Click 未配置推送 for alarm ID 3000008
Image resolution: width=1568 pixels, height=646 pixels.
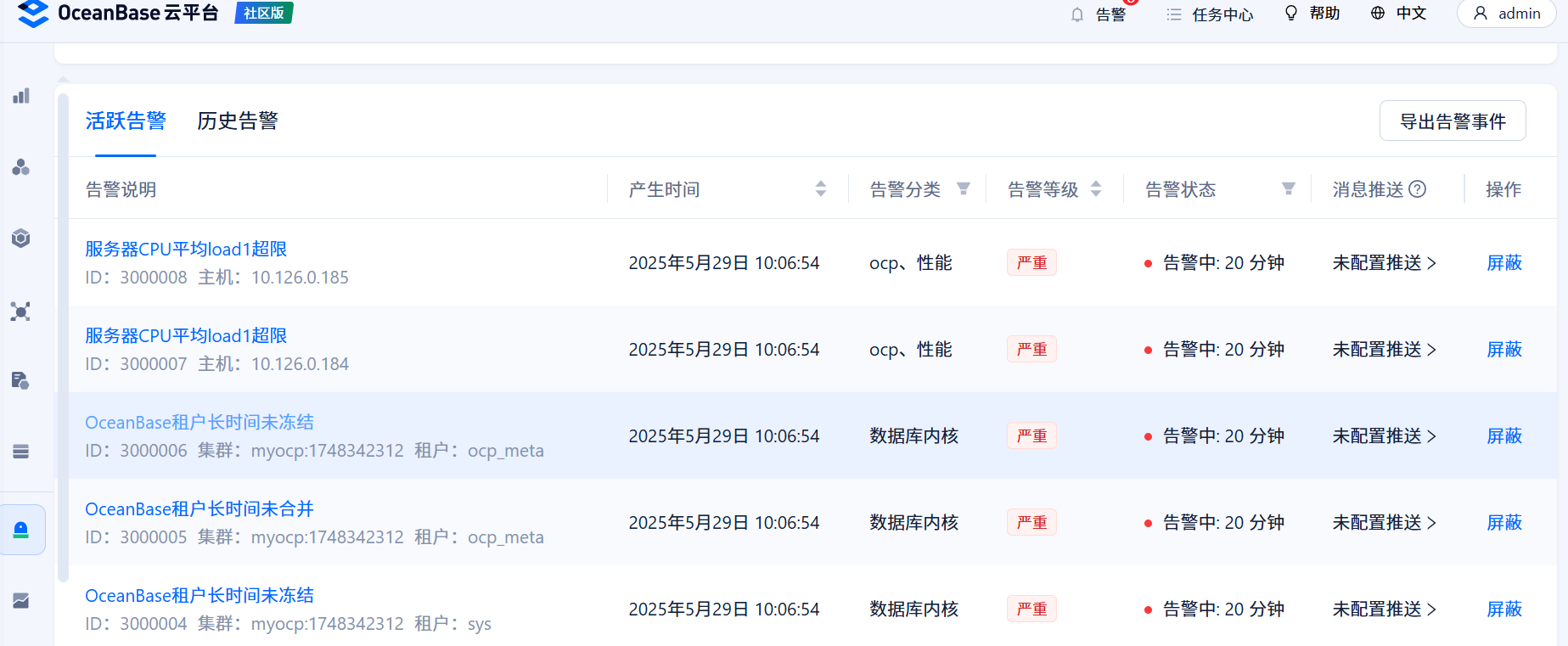(x=1385, y=263)
